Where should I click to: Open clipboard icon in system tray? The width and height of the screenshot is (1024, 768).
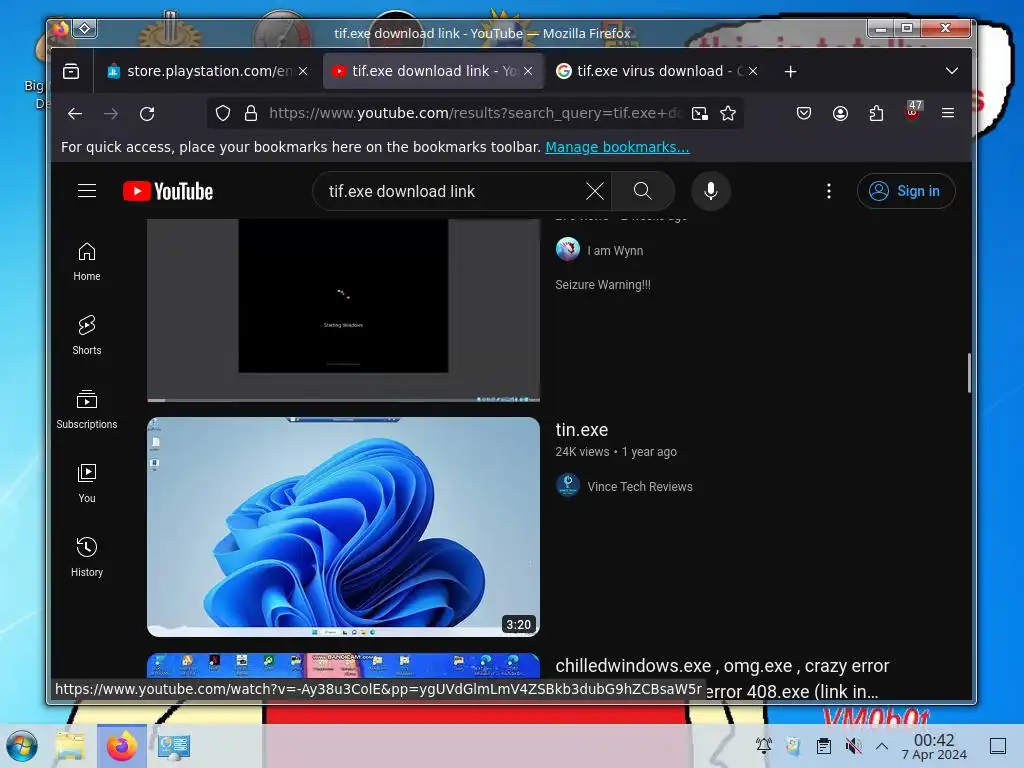(x=824, y=746)
